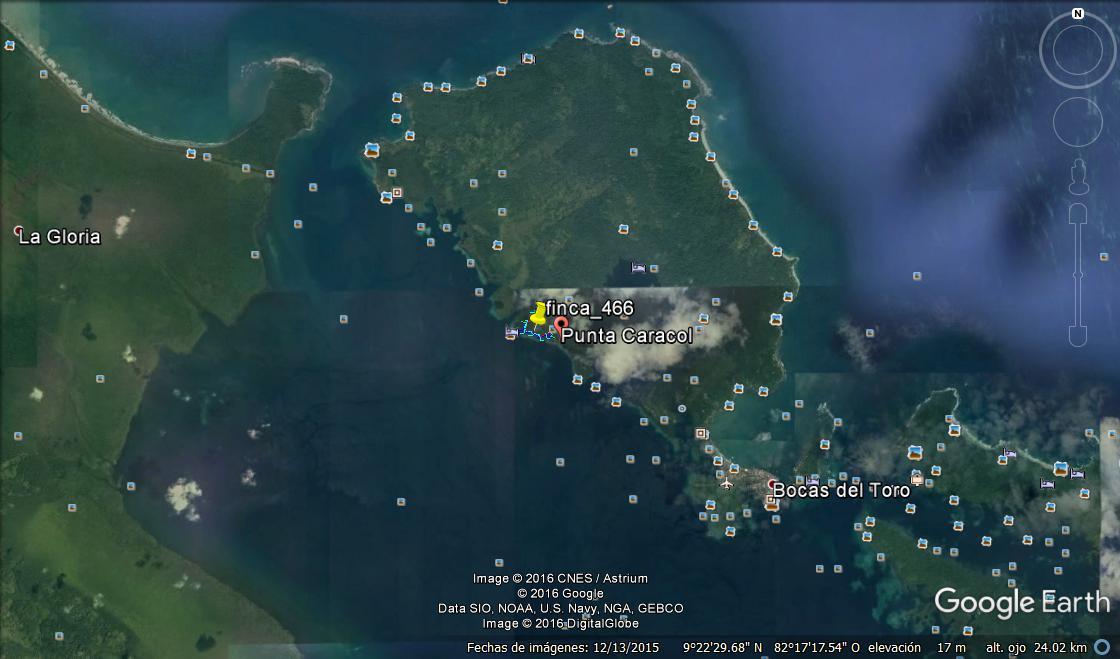Click latitude readout 9°22'29.68" N
Viewport: 1120px width, 659px height.
722,648
